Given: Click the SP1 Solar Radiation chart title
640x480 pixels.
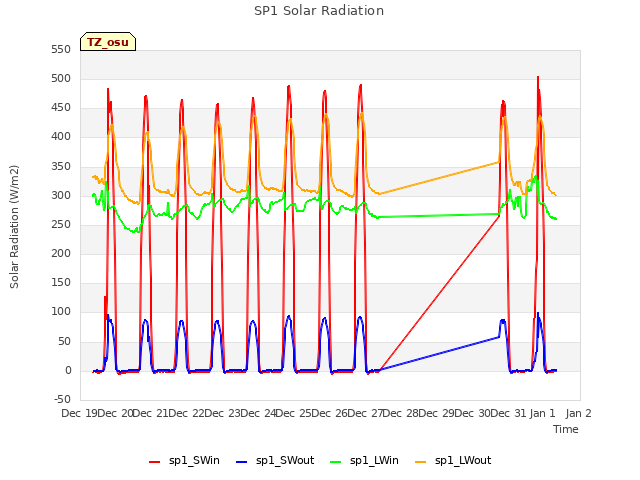Looking at the screenshot, I should 319,11.
